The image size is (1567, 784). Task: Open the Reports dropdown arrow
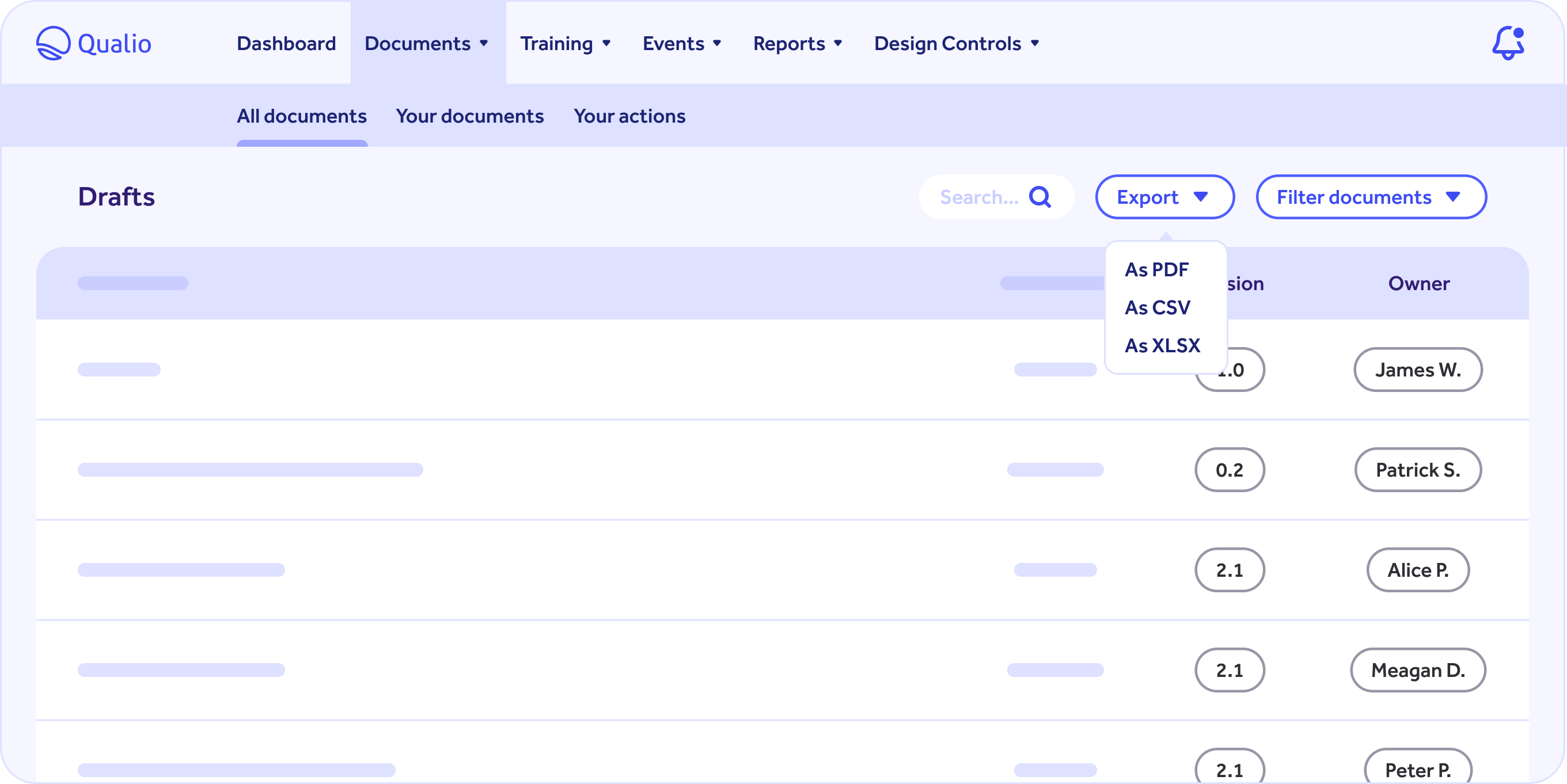[x=838, y=43]
